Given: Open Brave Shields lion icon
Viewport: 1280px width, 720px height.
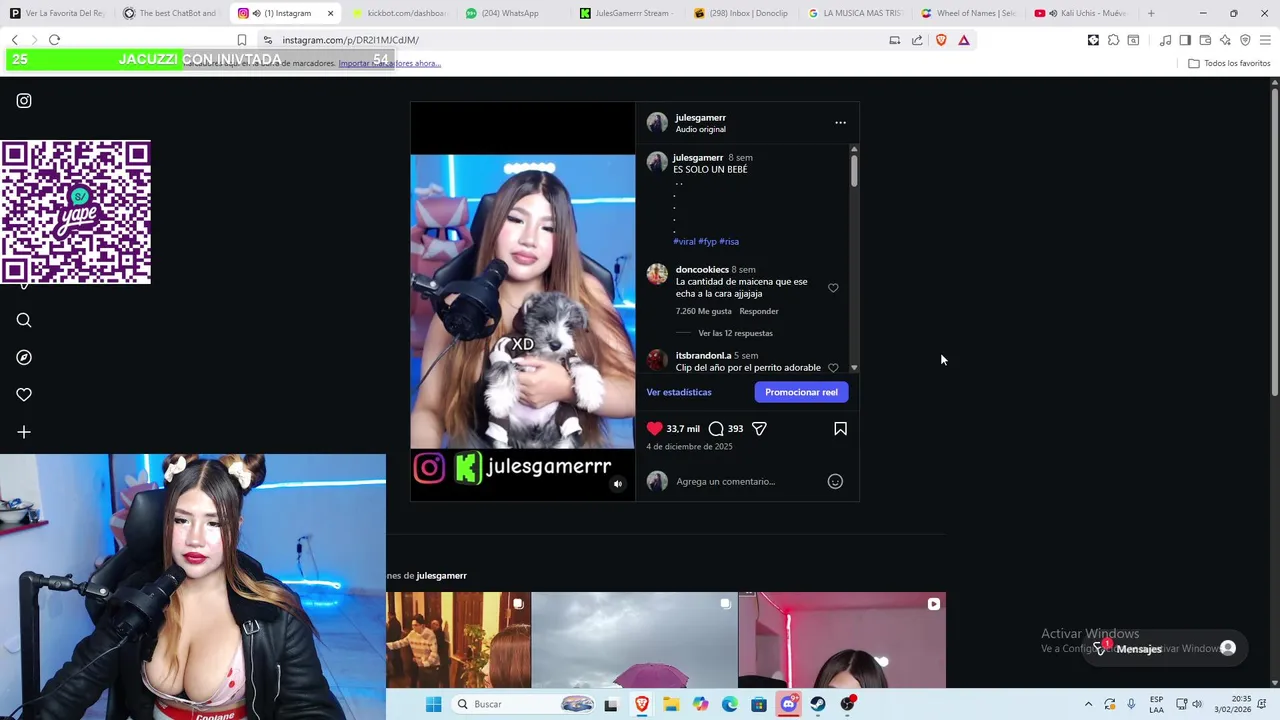Looking at the screenshot, I should (x=941, y=40).
